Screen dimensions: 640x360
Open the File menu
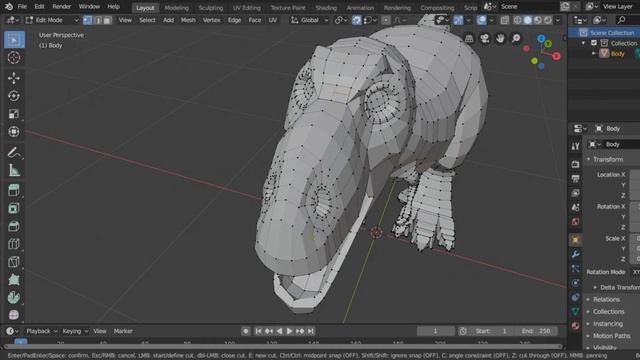(22, 7)
